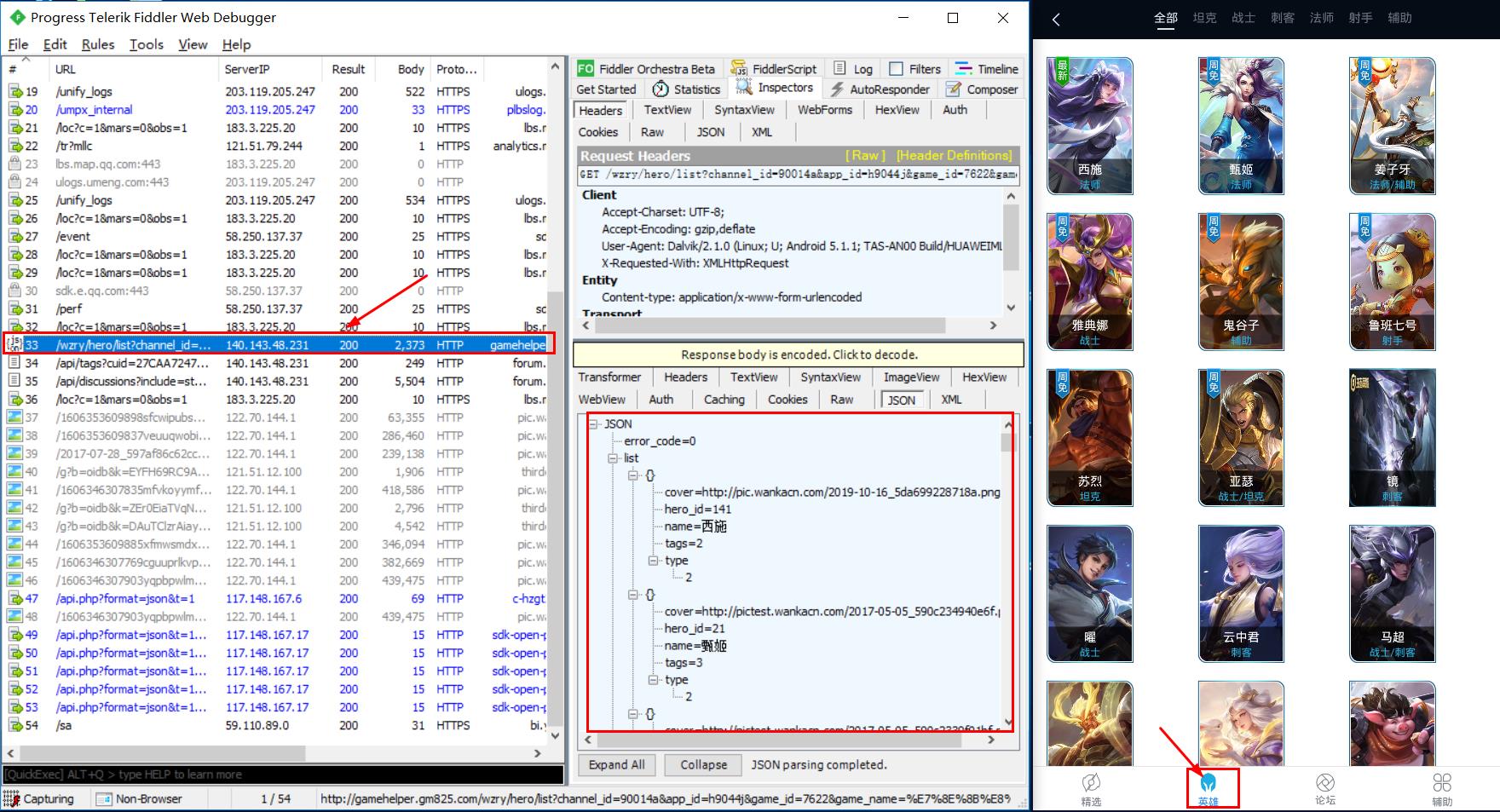The height and width of the screenshot is (812, 1500).
Task: Open the Get Started tab
Action: pyautogui.click(x=606, y=89)
